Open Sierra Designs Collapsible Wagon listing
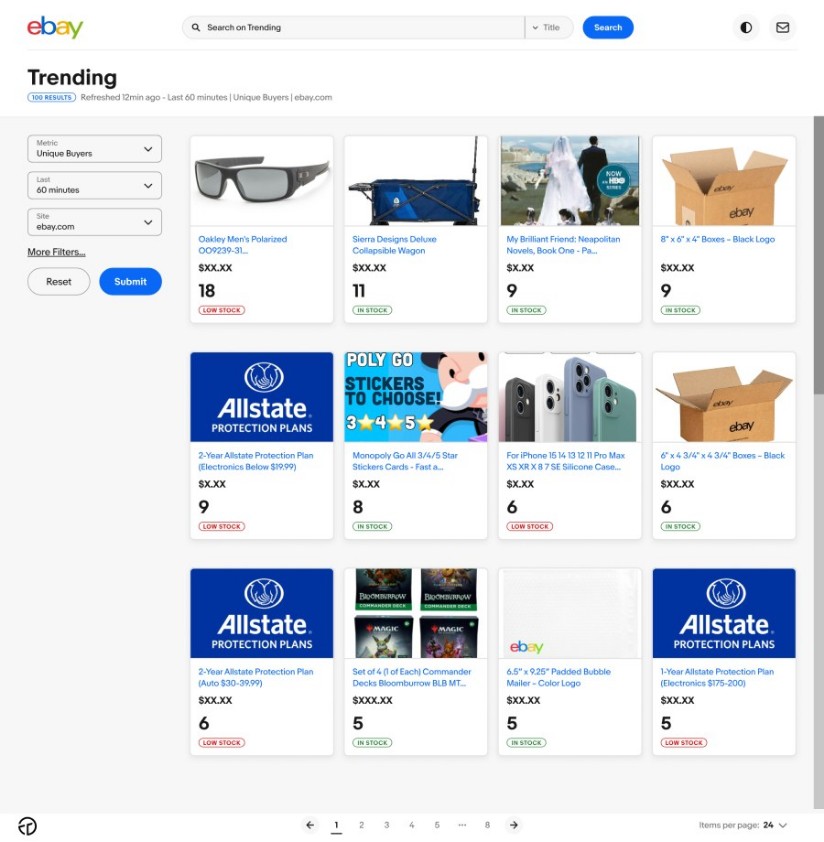 tap(394, 245)
